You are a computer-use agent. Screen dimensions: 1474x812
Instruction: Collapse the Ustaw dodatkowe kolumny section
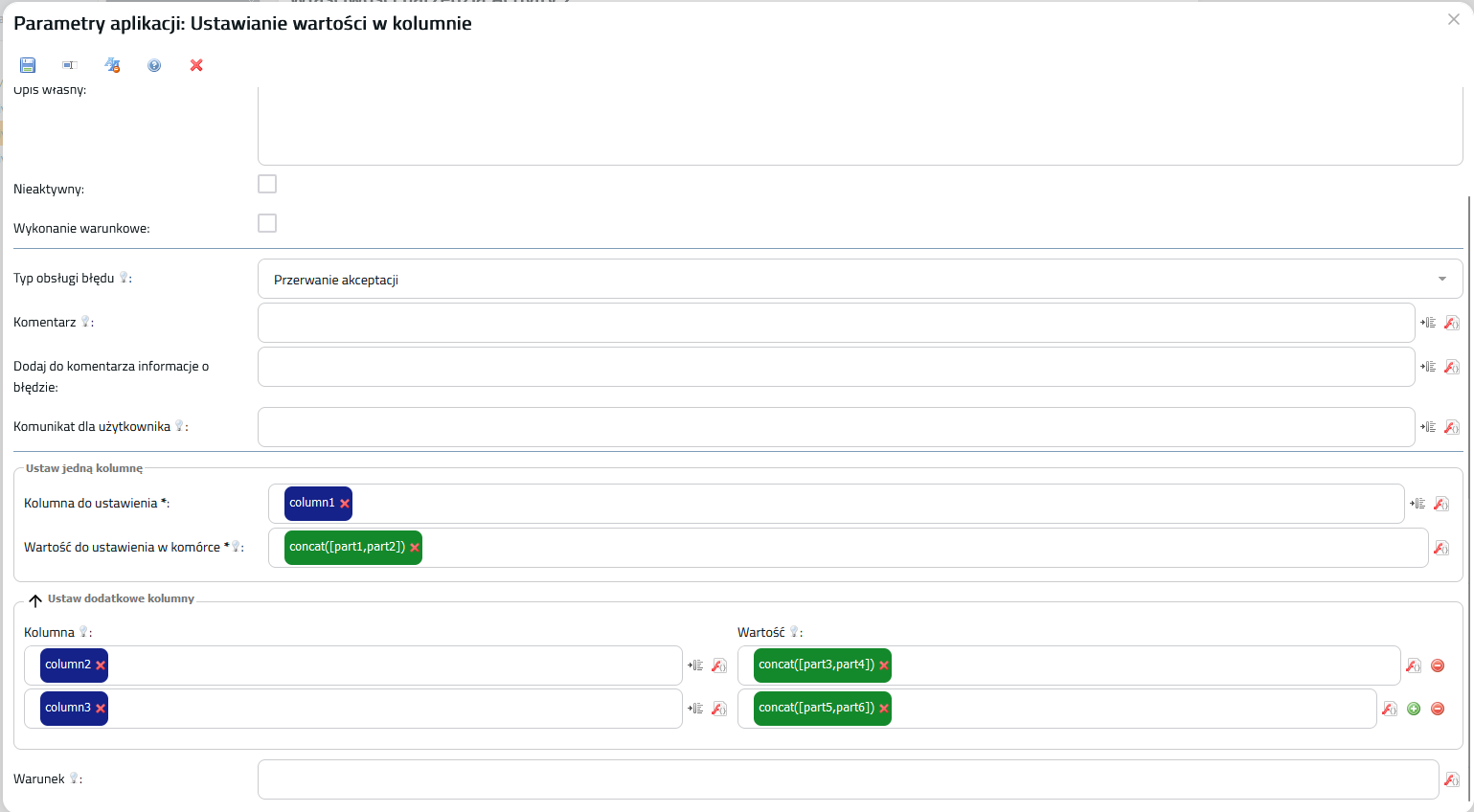(x=35, y=600)
